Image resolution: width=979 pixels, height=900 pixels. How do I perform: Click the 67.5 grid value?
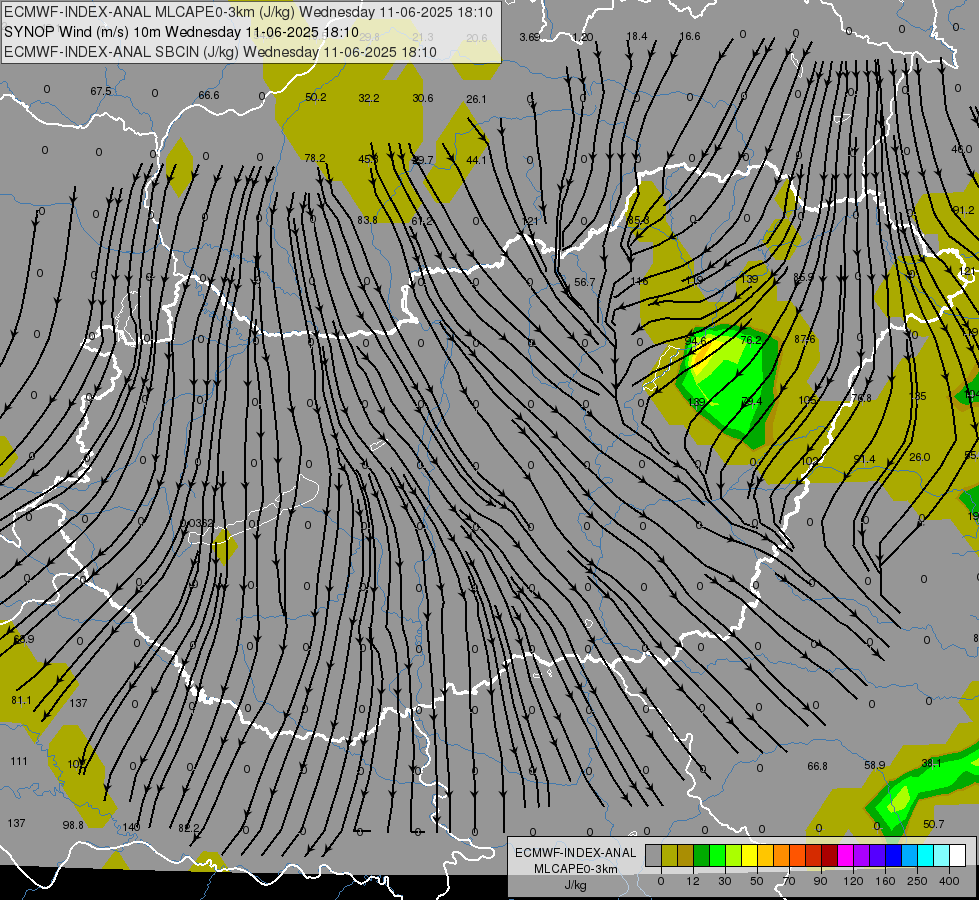[x=101, y=91]
